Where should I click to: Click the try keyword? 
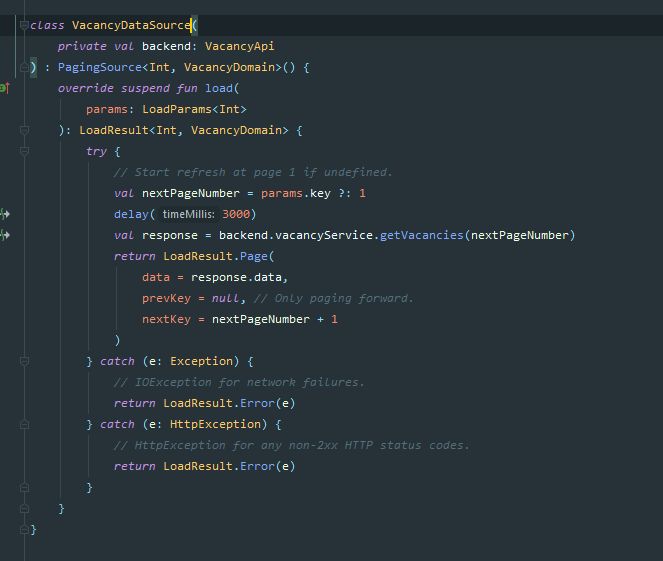tap(96, 151)
